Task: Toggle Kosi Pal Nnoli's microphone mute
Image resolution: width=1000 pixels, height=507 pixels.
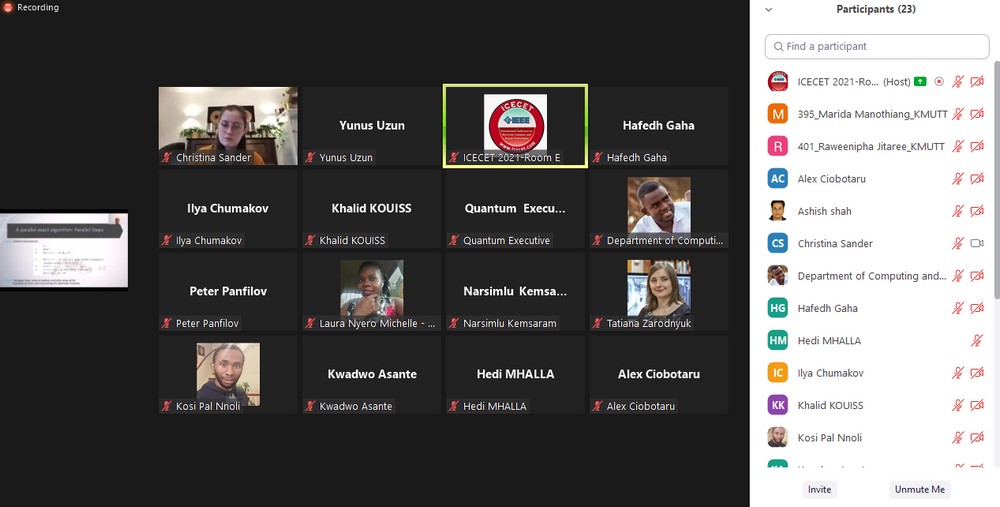Action: (957, 437)
